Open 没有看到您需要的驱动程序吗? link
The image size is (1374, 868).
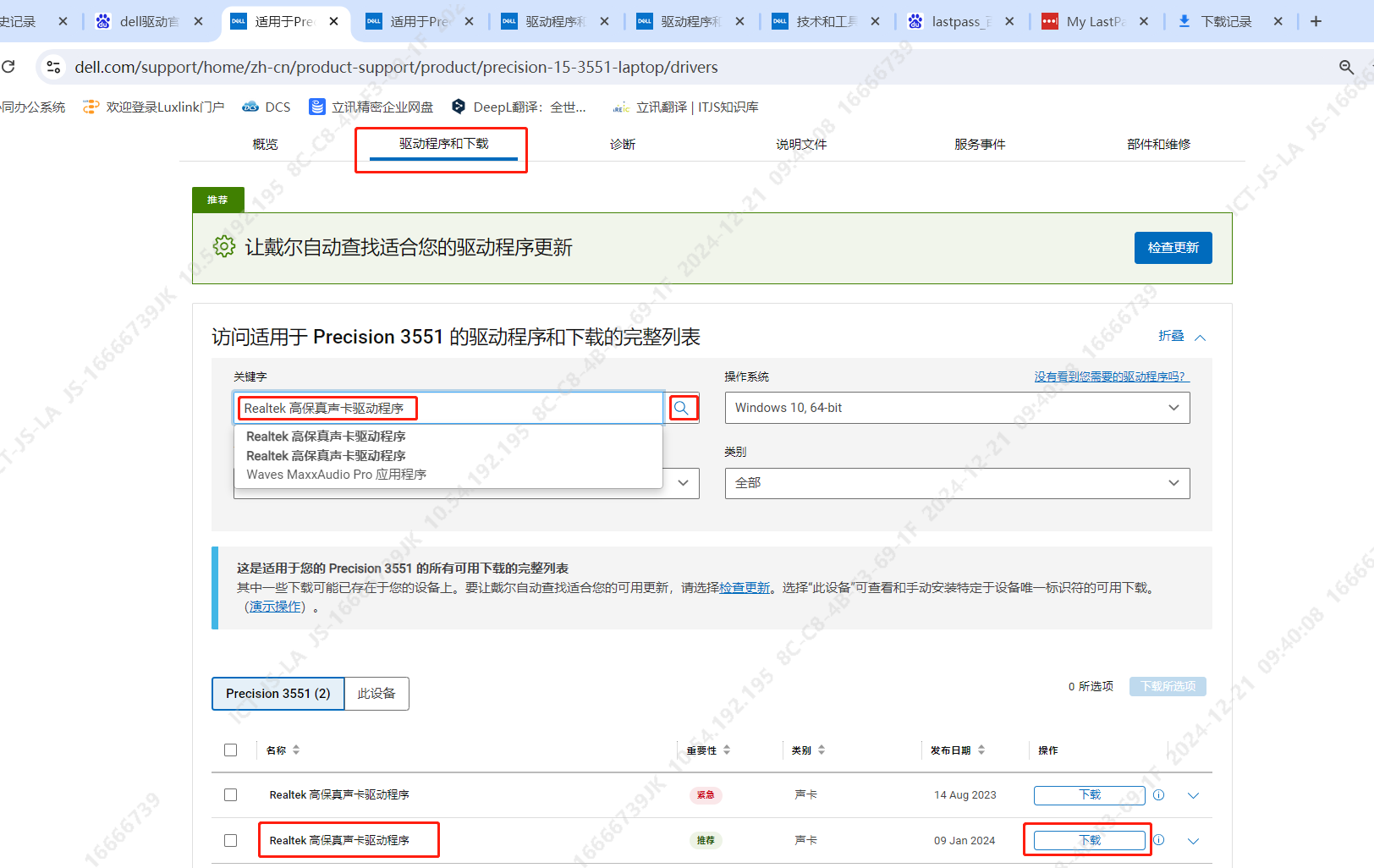point(1111,376)
